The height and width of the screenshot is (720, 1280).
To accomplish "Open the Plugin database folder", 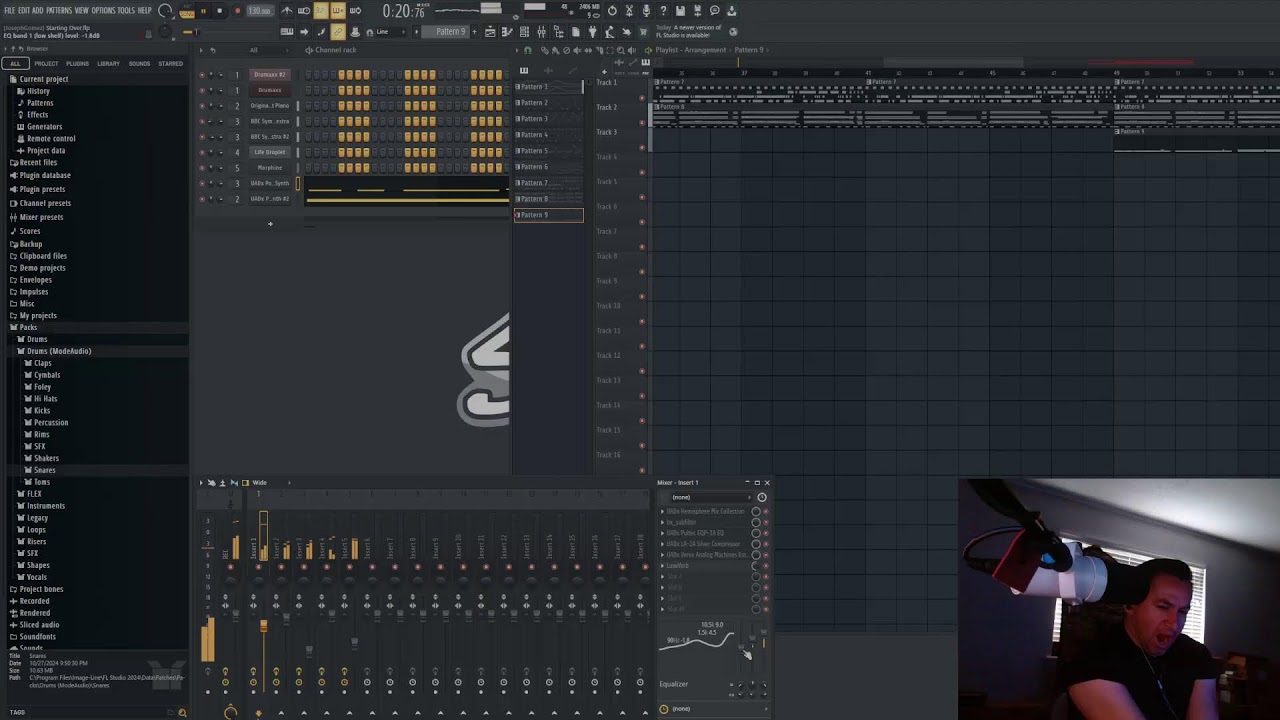I will 45,175.
